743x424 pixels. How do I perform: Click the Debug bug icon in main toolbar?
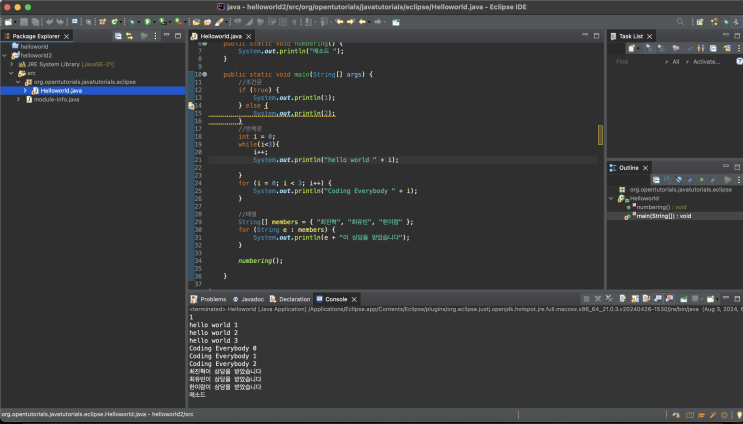pos(132,22)
